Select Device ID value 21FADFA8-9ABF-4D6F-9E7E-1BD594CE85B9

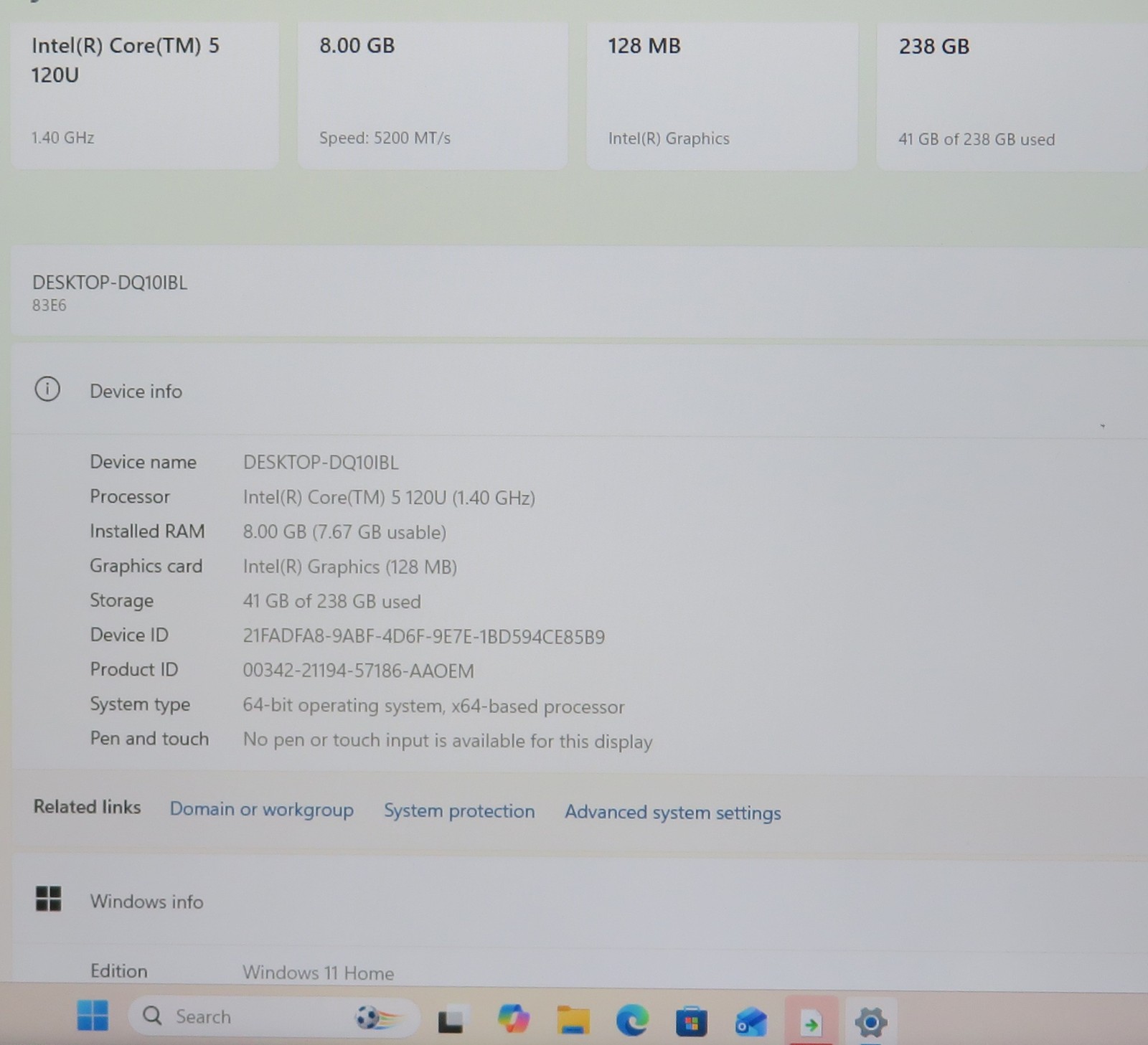[423, 637]
